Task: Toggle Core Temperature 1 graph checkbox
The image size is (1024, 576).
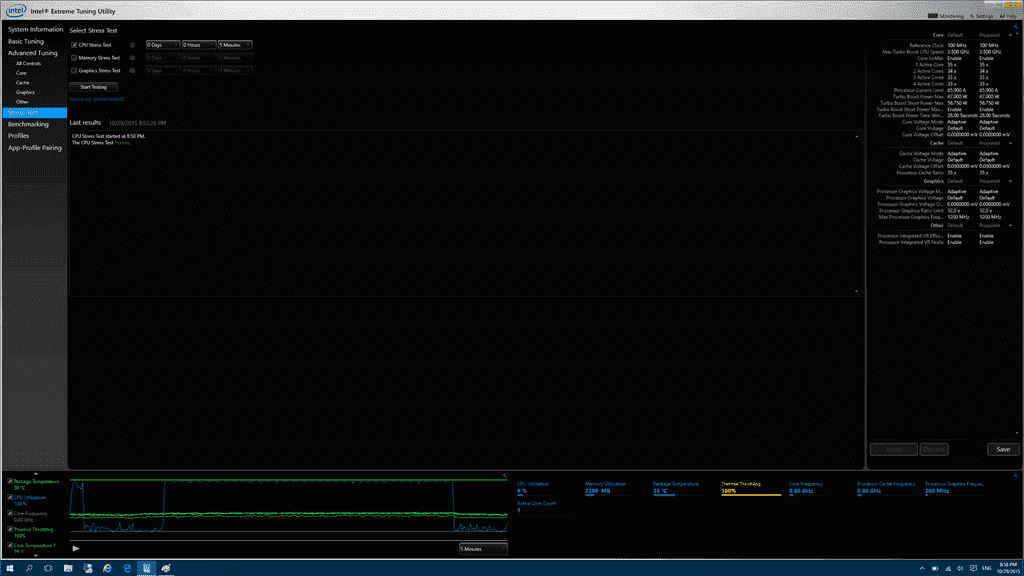Action: coord(10,545)
